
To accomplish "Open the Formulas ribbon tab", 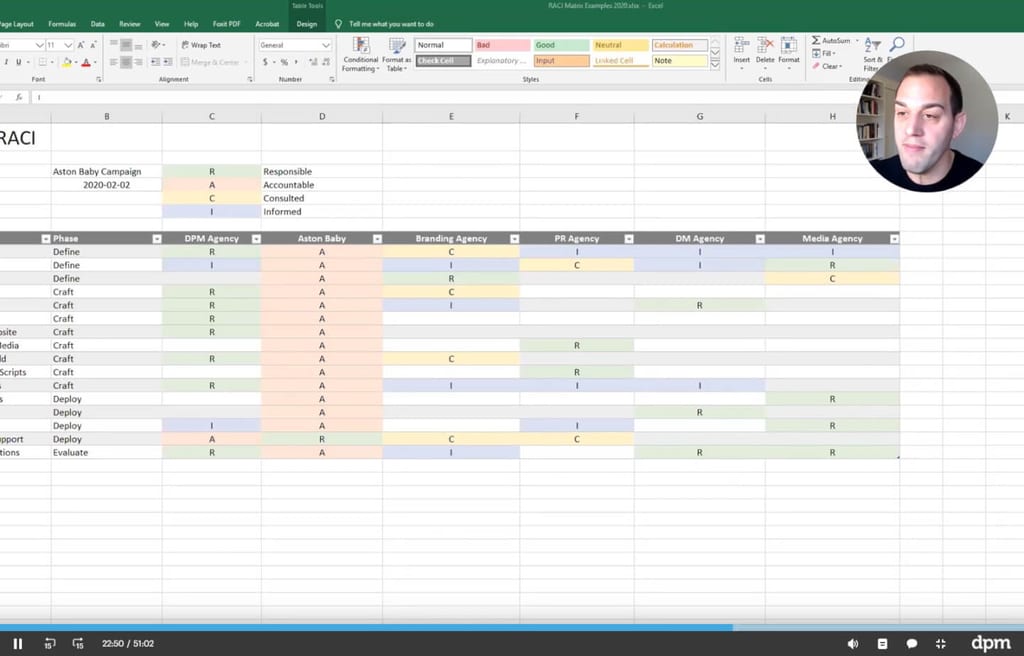I will (x=62, y=24).
